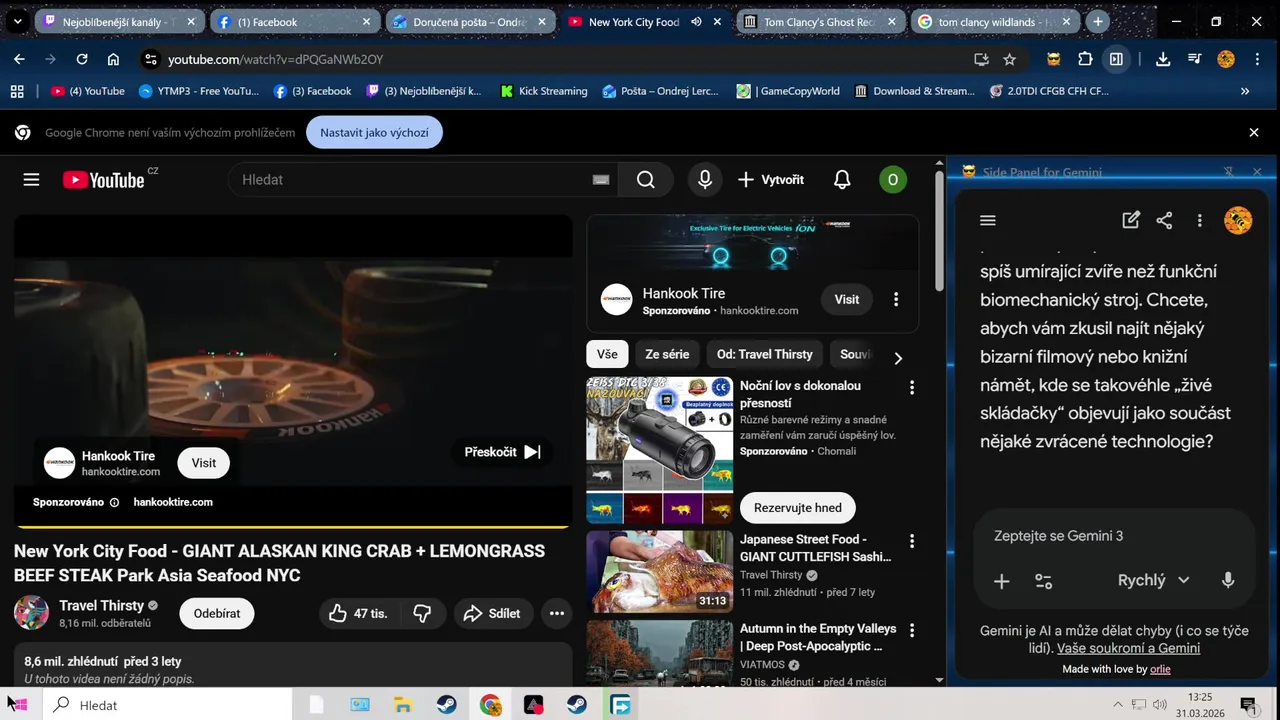Mute the New York City Food tab audio
Viewport: 1280px width, 720px height.
(696, 22)
